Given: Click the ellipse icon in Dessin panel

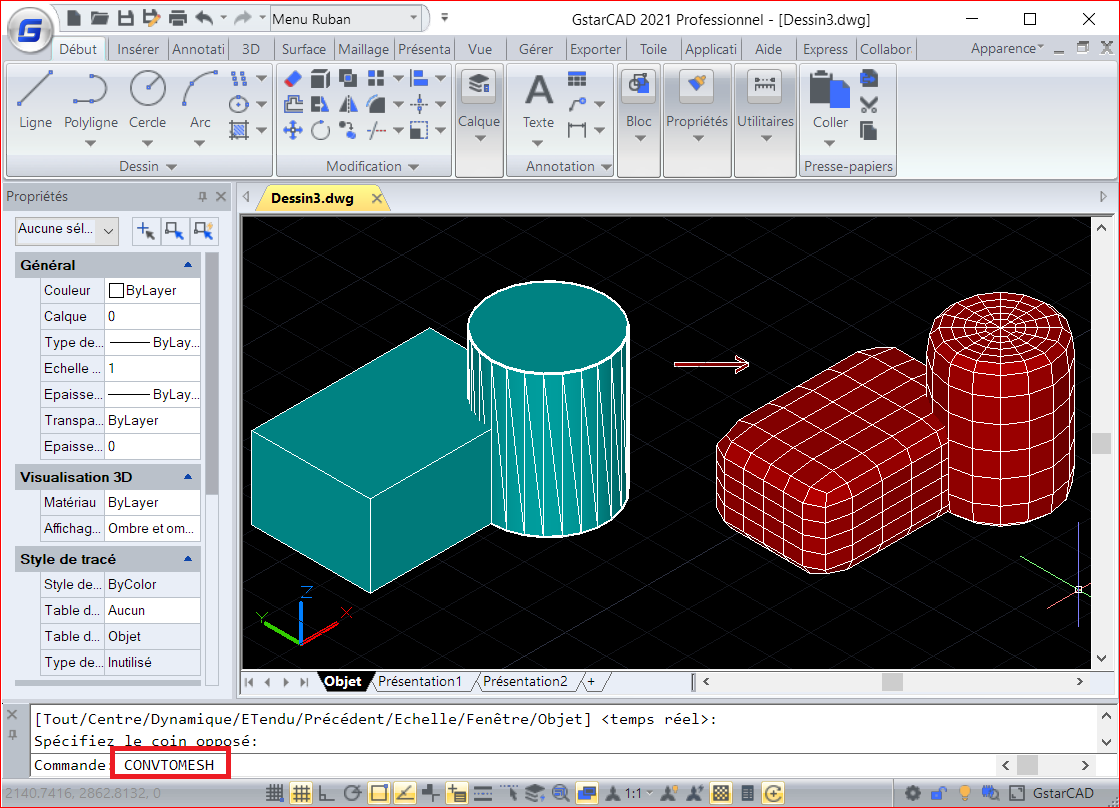Looking at the screenshot, I should [x=239, y=104].
